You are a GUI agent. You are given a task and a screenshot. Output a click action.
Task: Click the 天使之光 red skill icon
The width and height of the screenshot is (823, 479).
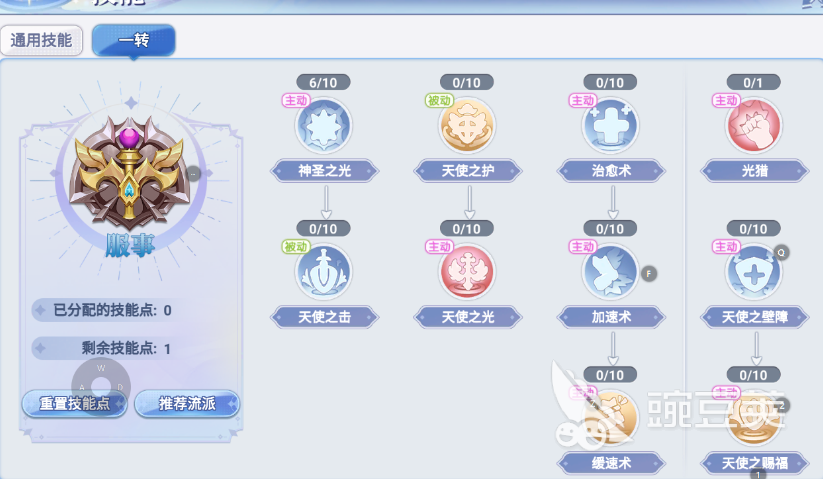pyautogui.click(x=467, y=272)
